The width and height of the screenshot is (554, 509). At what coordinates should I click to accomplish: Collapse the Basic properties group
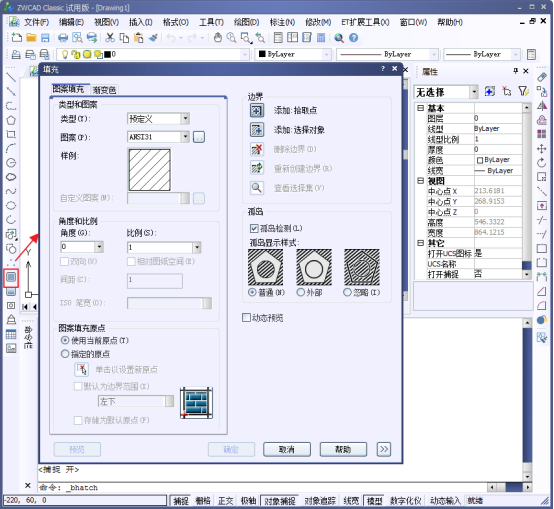tap(420, 108)
